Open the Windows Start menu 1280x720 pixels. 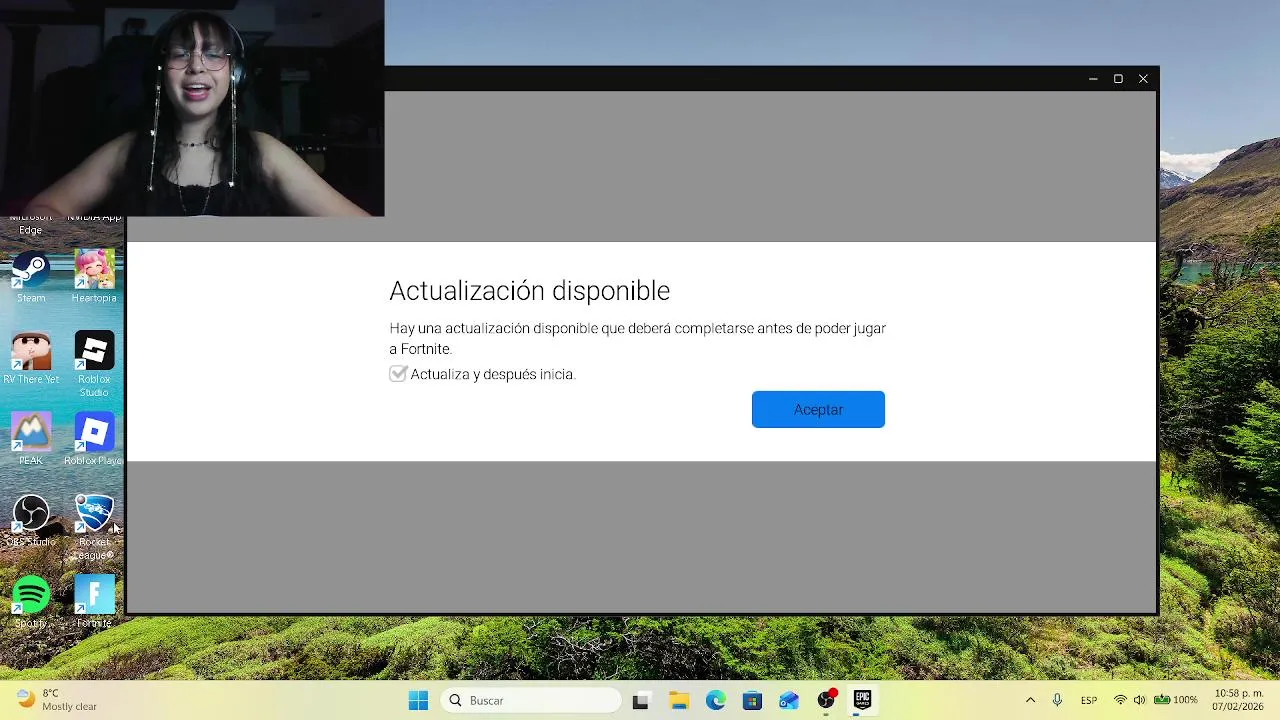(418, 700)
